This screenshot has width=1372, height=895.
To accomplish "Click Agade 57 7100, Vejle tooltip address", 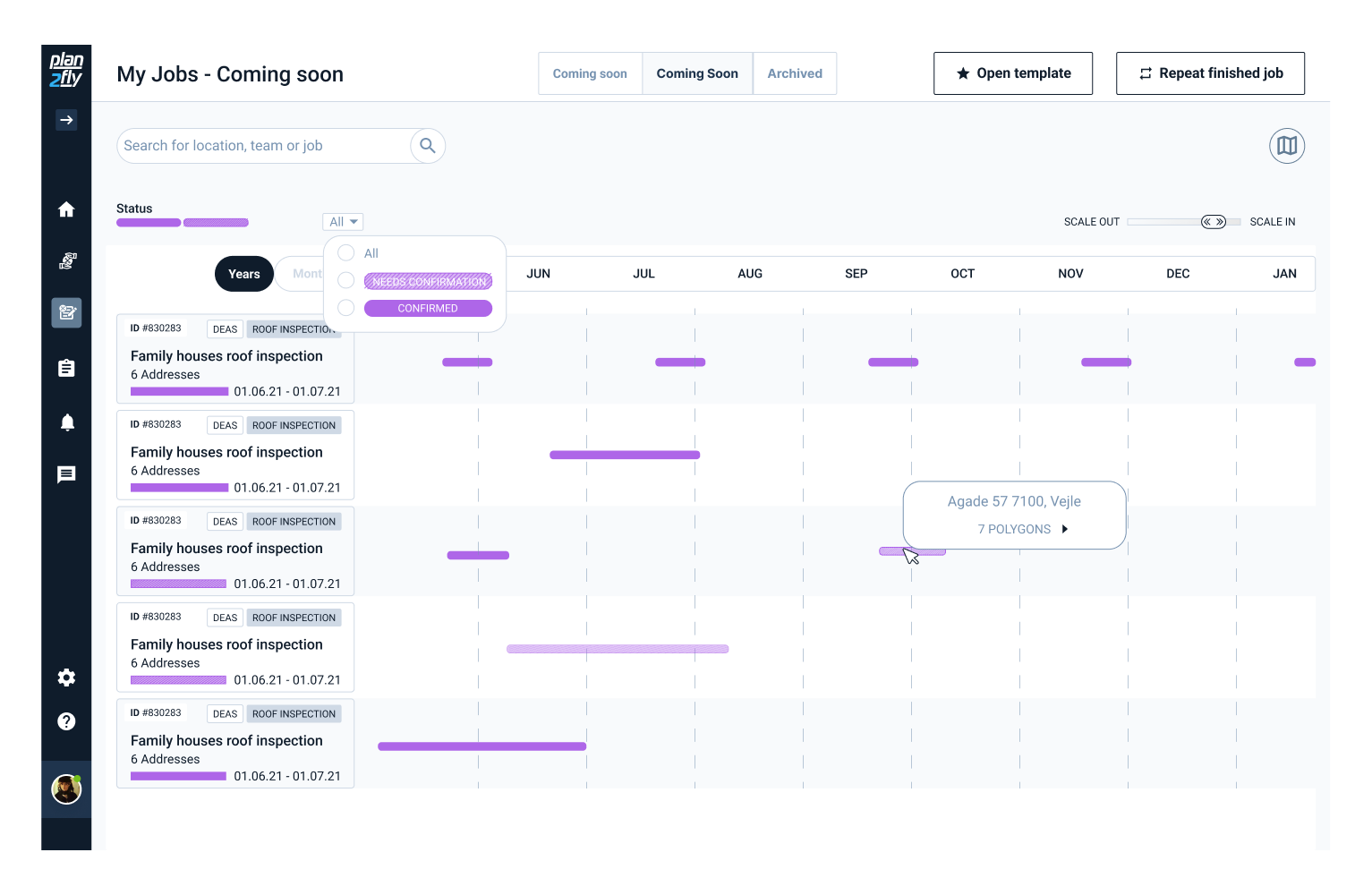I will click(1014, 501).
